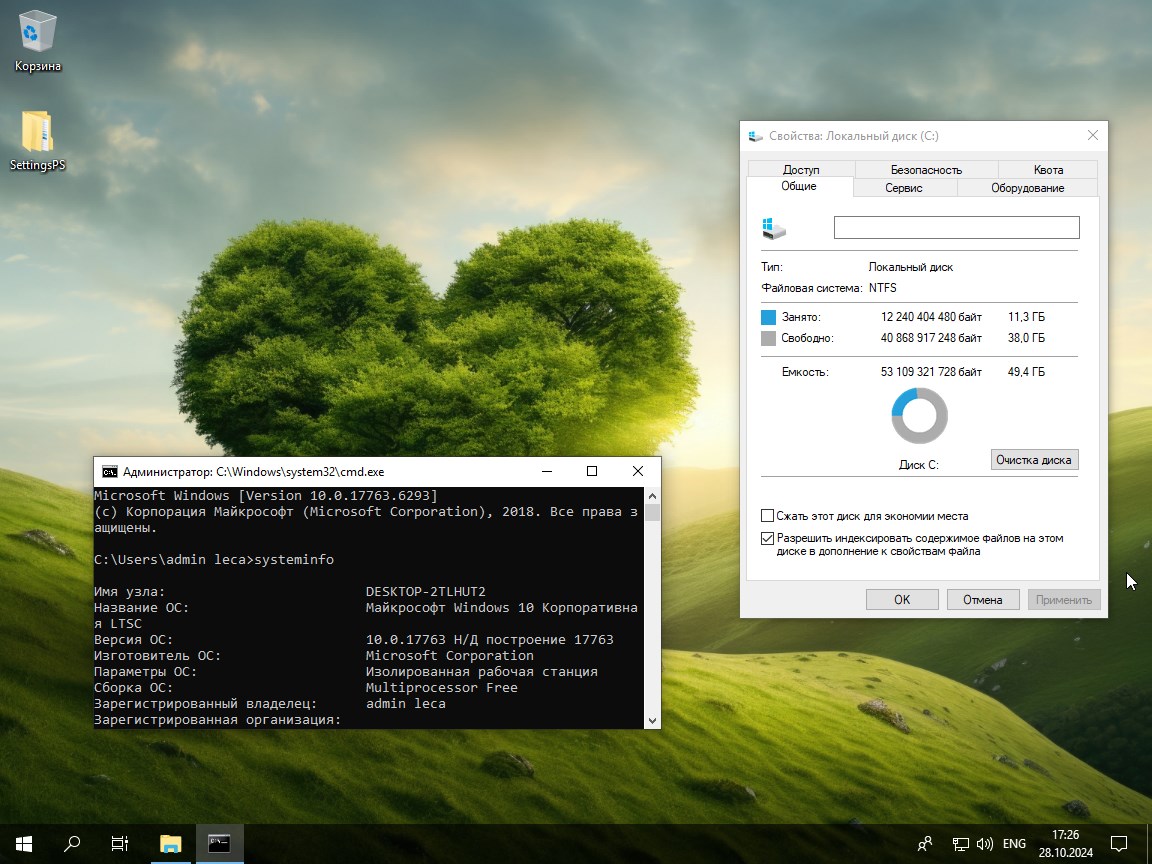Open the notification center icon
This screenshot has width=1152, height=864.
coord(1118,843)
